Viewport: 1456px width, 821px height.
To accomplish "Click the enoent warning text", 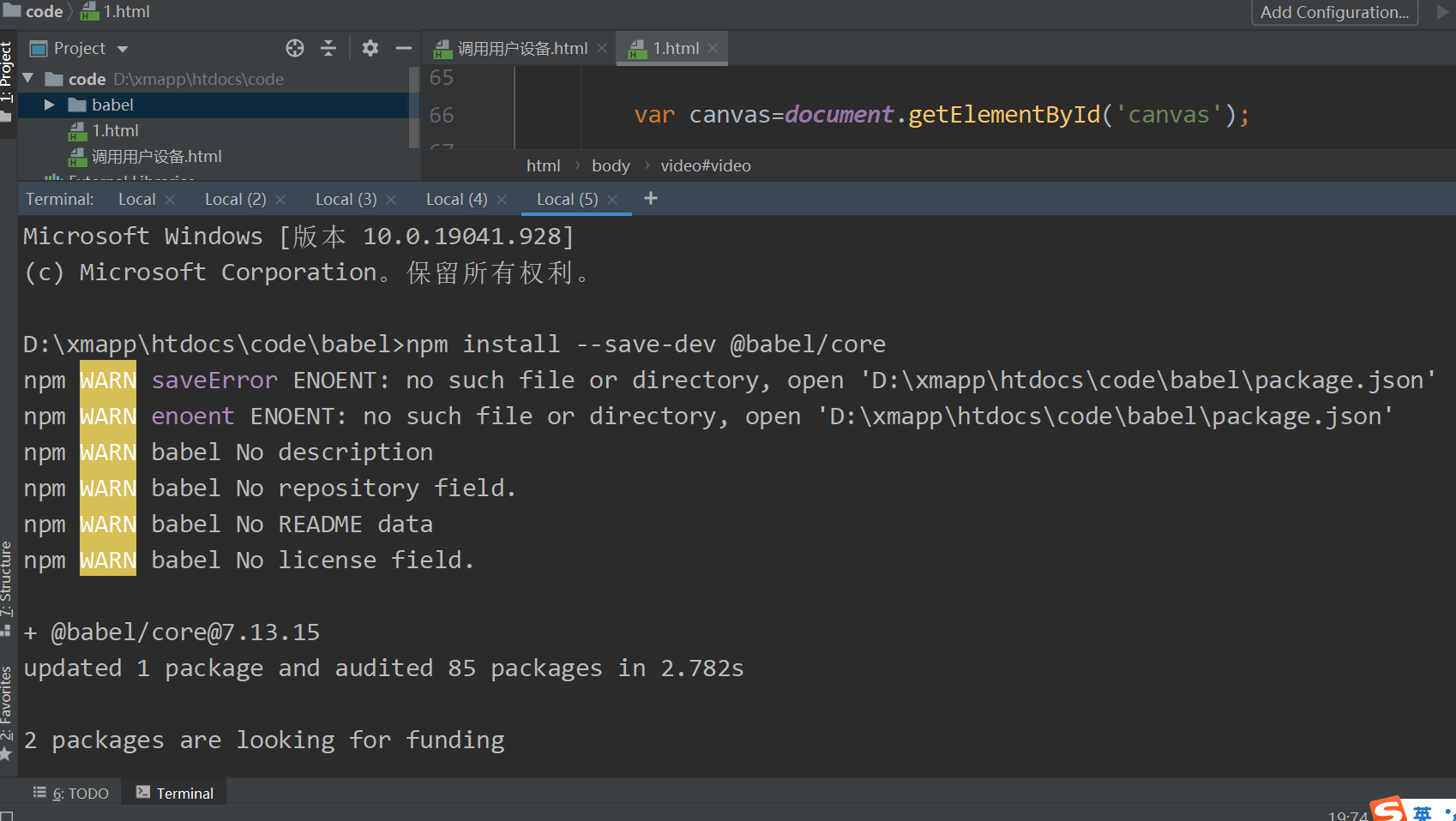I will click(x=193, y=416).
